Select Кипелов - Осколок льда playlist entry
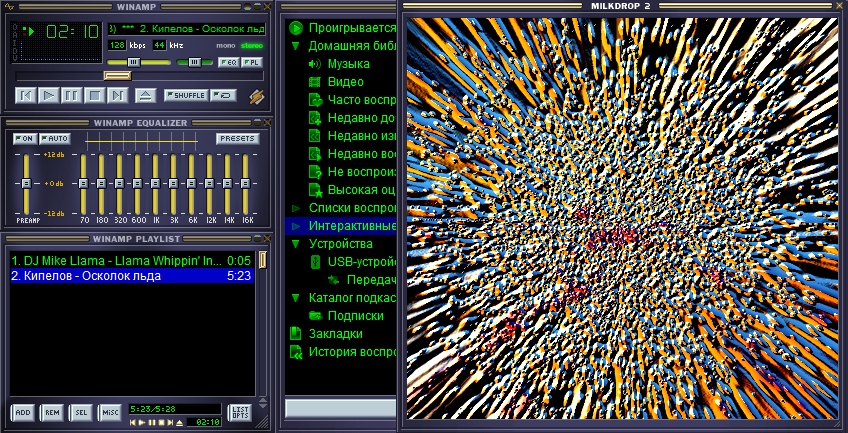 click(132, 276)
